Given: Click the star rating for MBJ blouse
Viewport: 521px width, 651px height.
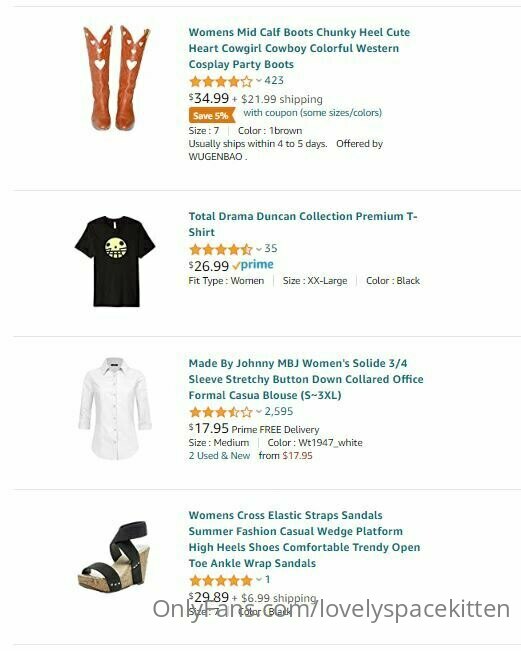Looking at the screenshot, I should point(221,412).
